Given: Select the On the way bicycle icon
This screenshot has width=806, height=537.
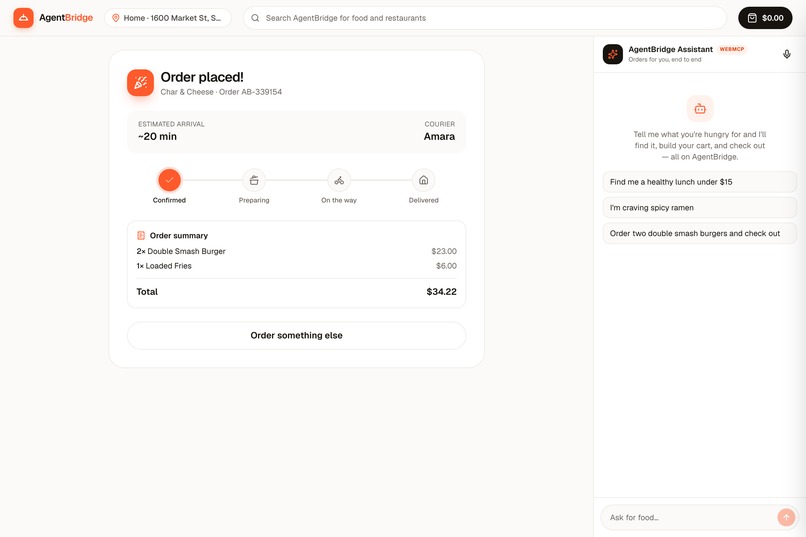Looking at the screenshot, I should pos(339,180).
